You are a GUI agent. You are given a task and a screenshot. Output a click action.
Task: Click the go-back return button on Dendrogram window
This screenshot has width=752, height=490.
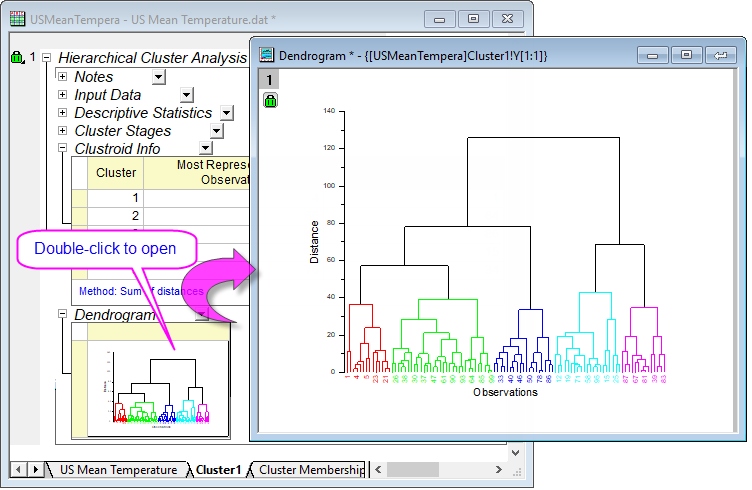720,55
